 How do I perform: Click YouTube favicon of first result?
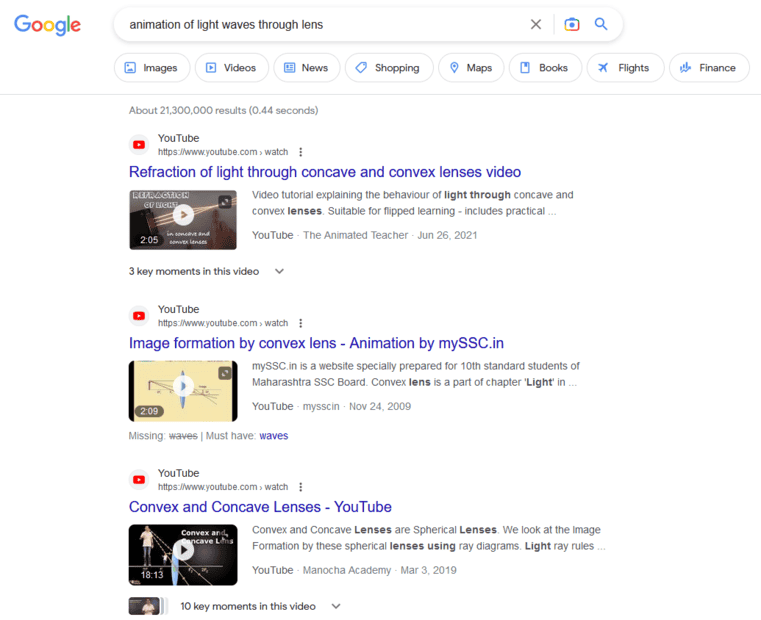[x=139, y=145]
